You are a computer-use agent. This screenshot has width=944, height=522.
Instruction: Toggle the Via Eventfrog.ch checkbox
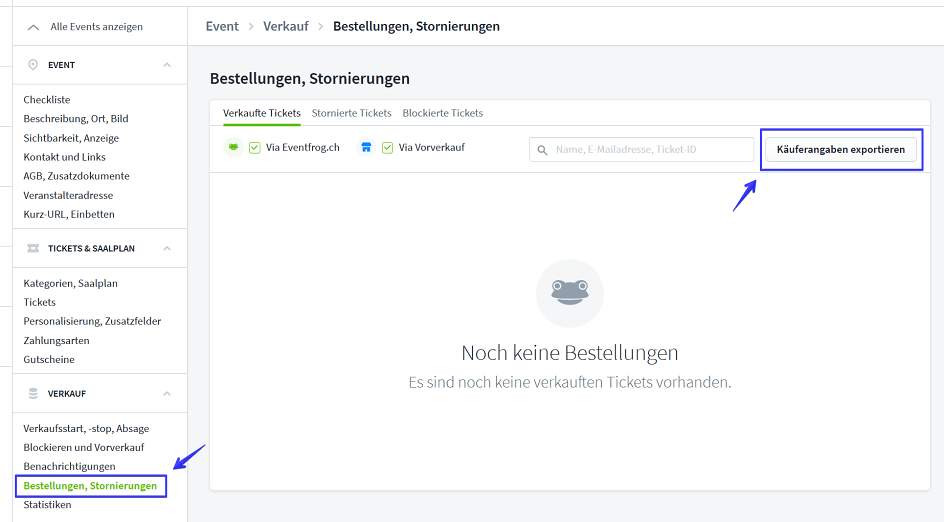255,148
